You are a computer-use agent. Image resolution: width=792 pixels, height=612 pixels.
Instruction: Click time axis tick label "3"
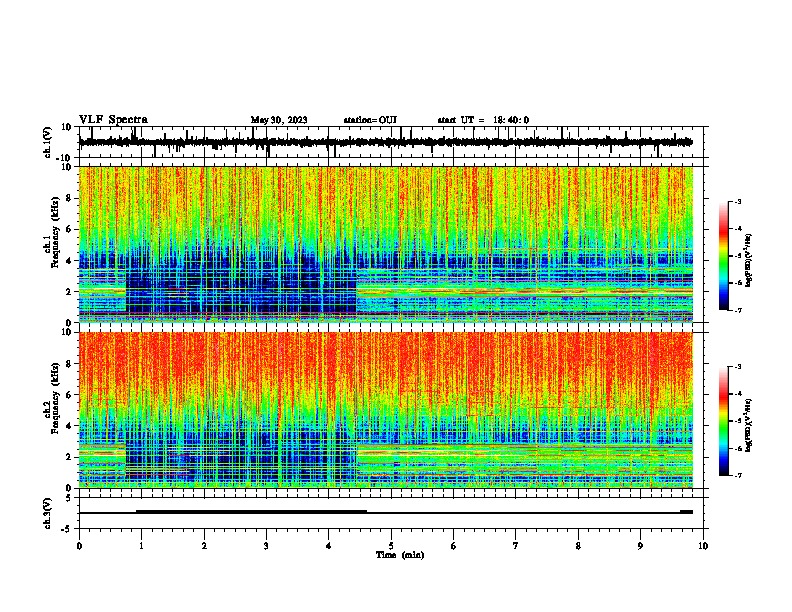point(266,546)
